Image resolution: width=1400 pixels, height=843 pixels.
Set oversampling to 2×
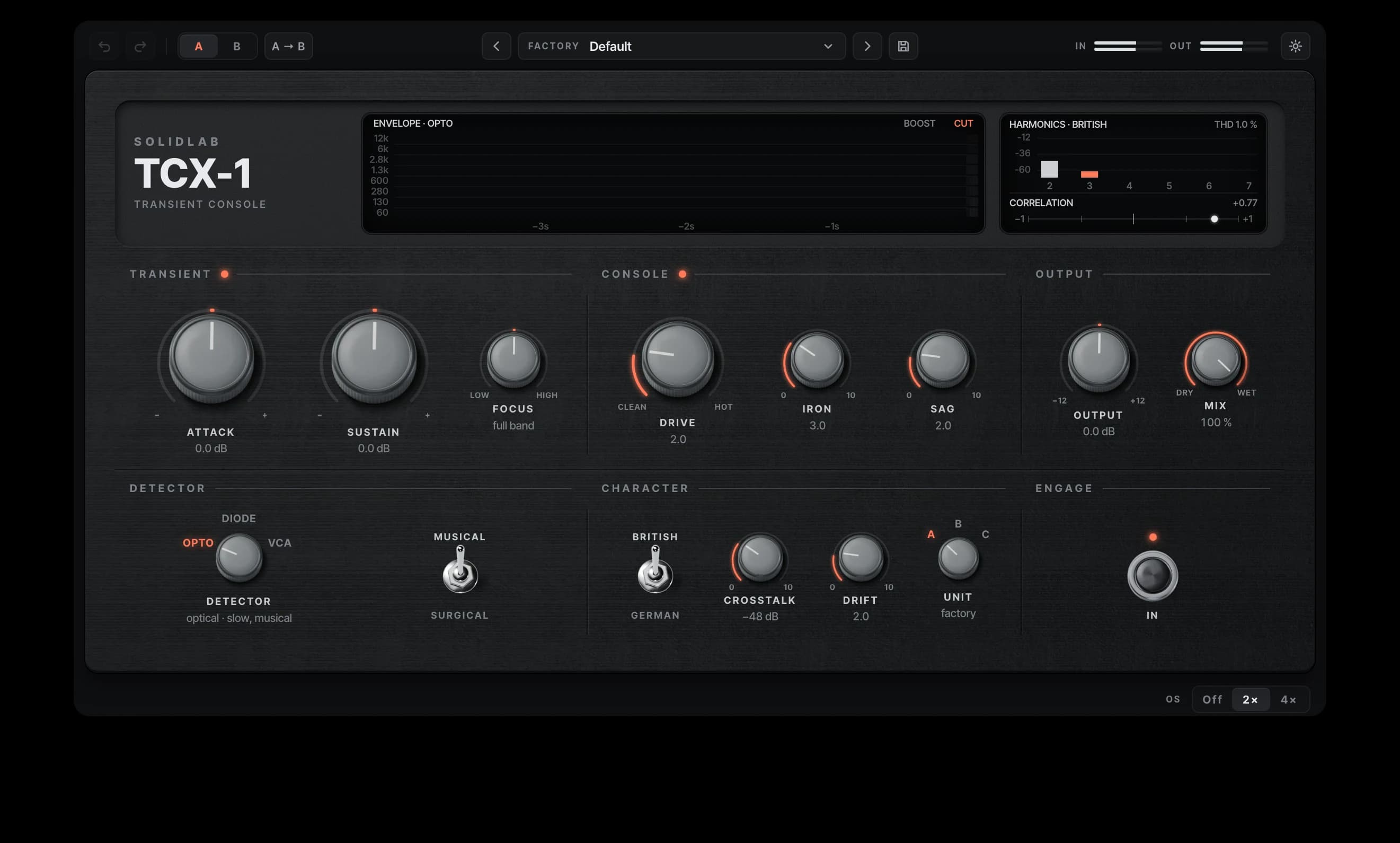1250,699
